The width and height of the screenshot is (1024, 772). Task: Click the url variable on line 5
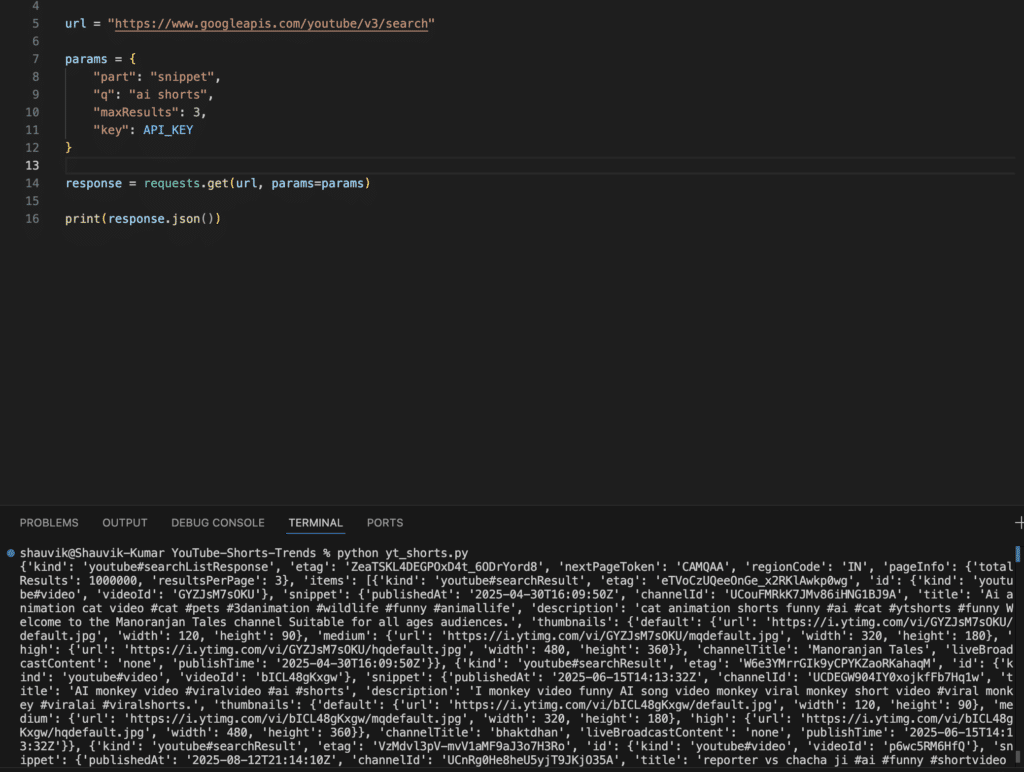[75, 24]
